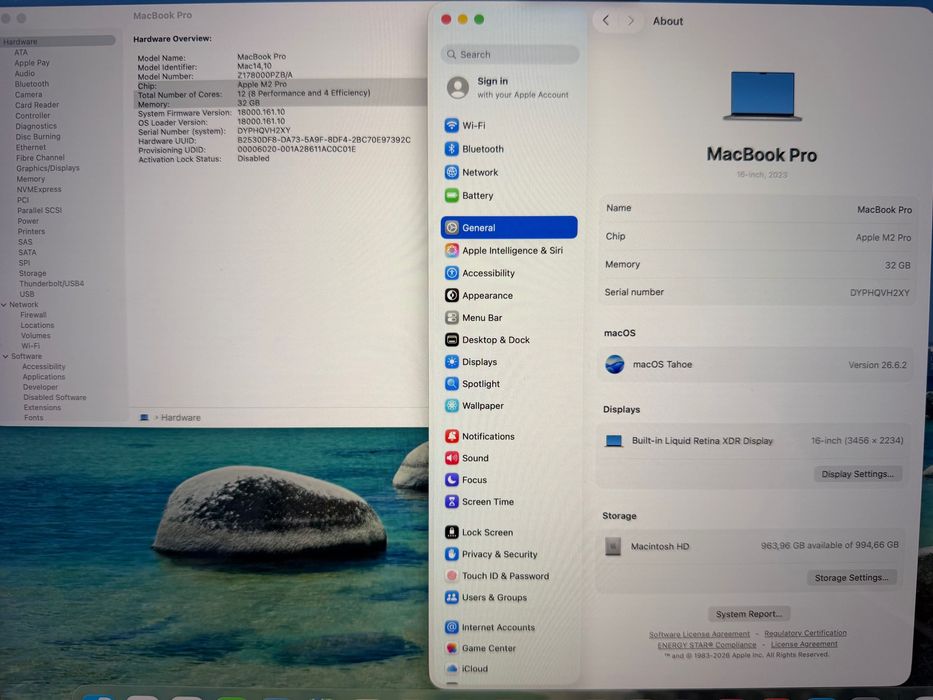Select Card Reader in System Information sidebar
933x700 pixels.
pyautogui.click(x=37, y=105)
